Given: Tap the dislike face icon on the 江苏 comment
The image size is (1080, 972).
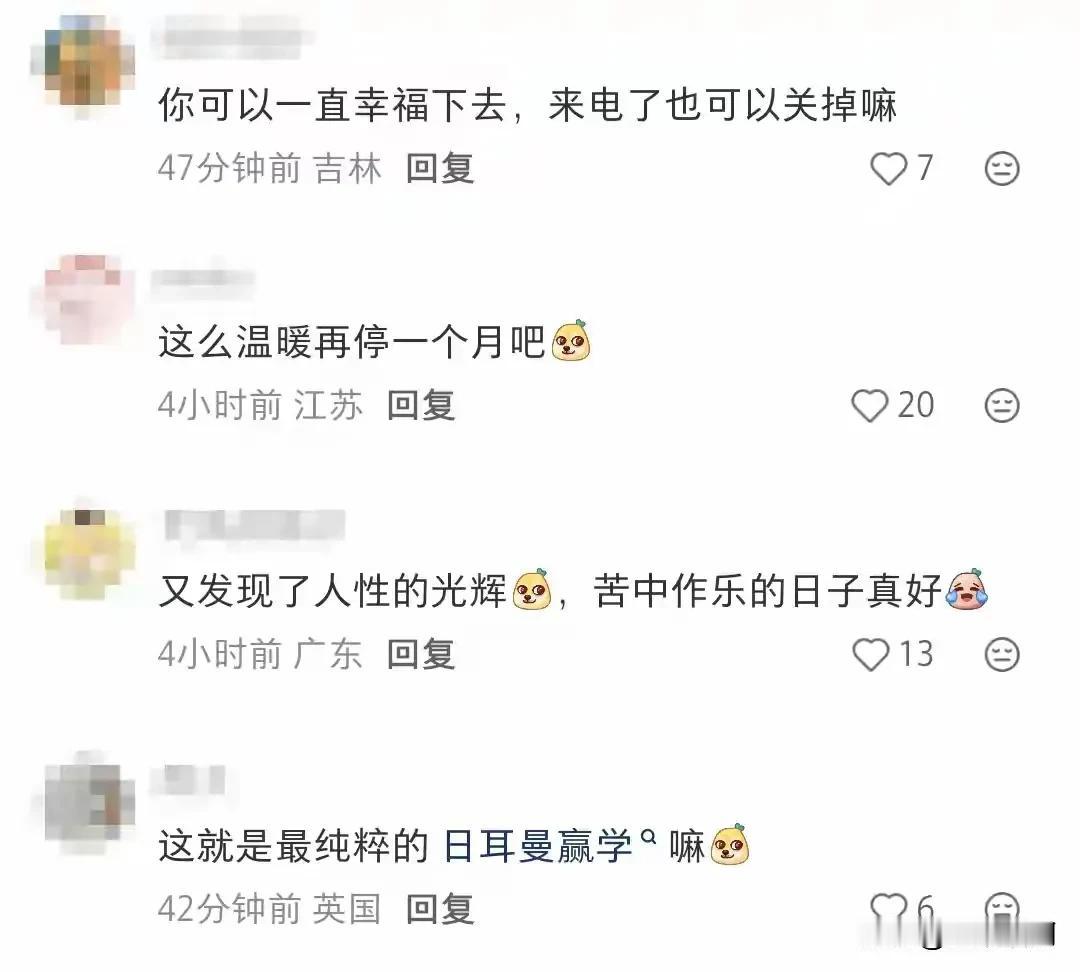Looking at the screenshot, I should 1001,405.
